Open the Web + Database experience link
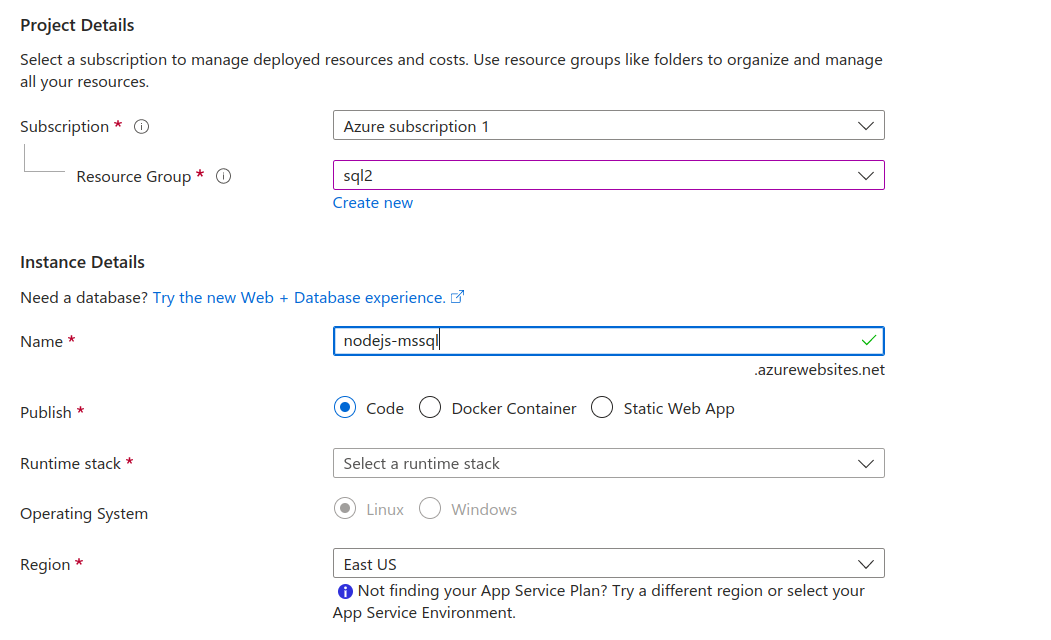This screenshot has height=640, width=1051. 299,298
